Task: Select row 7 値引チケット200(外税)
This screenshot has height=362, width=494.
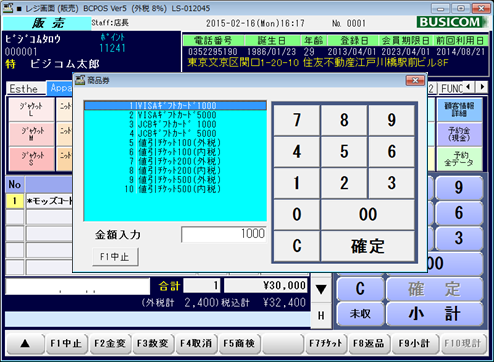Action: pyautogui.click(x=175, y=161)
